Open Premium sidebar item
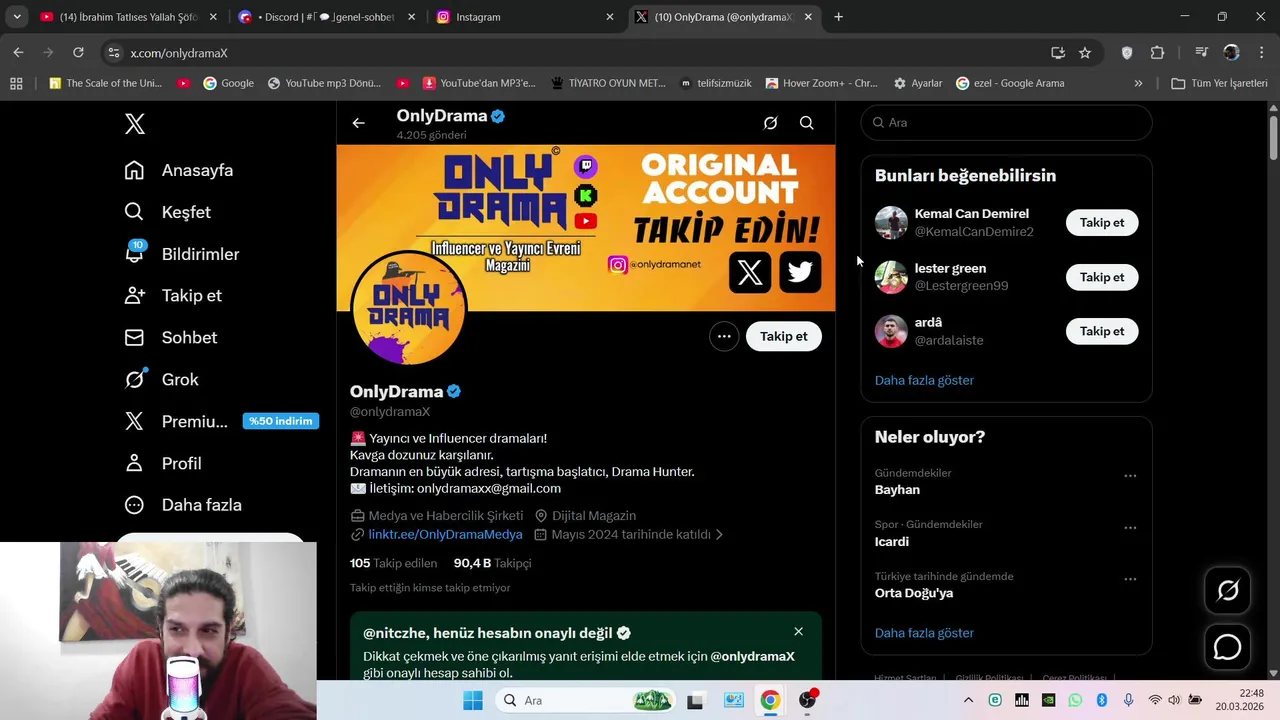 pos(176,421)
